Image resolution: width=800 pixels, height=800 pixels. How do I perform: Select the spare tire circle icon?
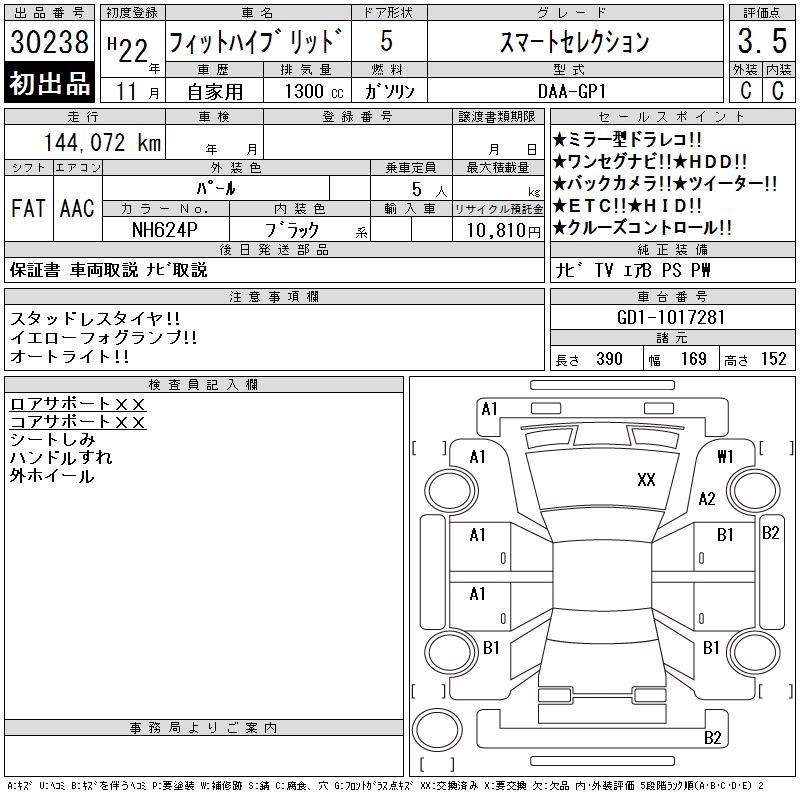click(437, 729)
